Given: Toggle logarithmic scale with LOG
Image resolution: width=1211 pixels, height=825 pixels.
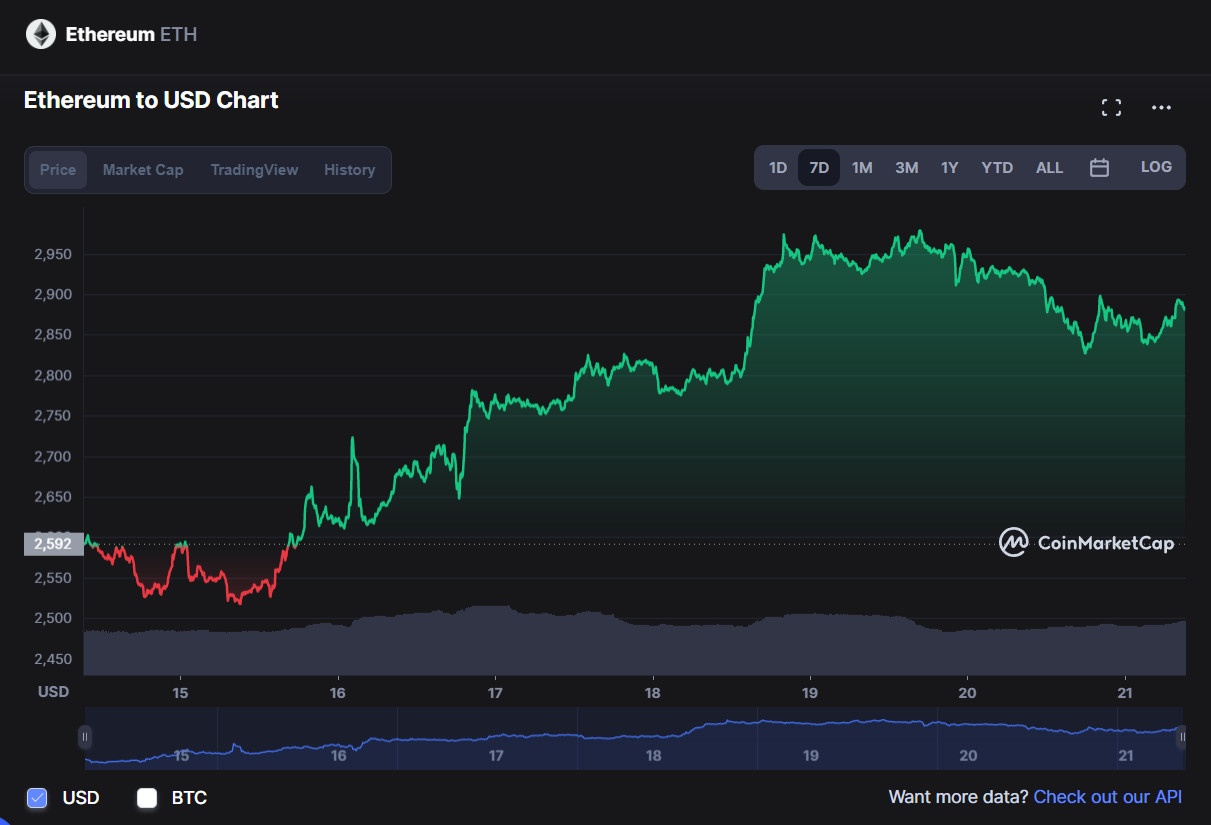Looking at the screenshot, I should click(1156, 167).
